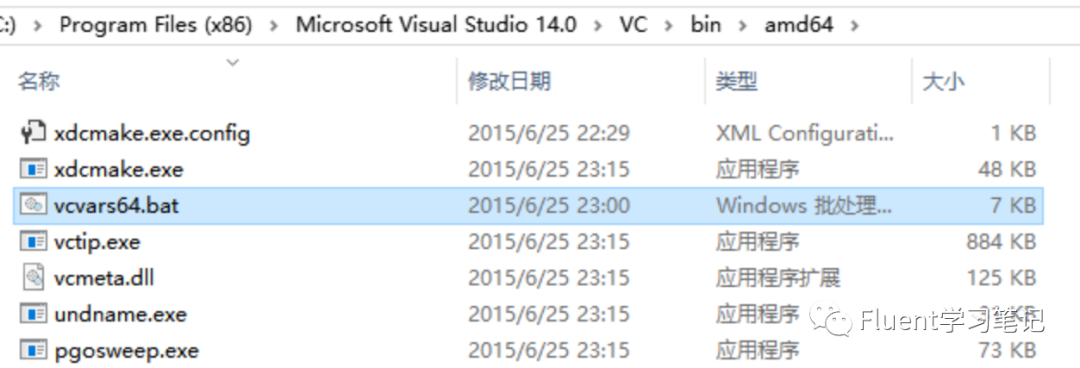1080x368 pixels.
Task: Go to the bin breadcrumb folder
Action: point(705,25)
